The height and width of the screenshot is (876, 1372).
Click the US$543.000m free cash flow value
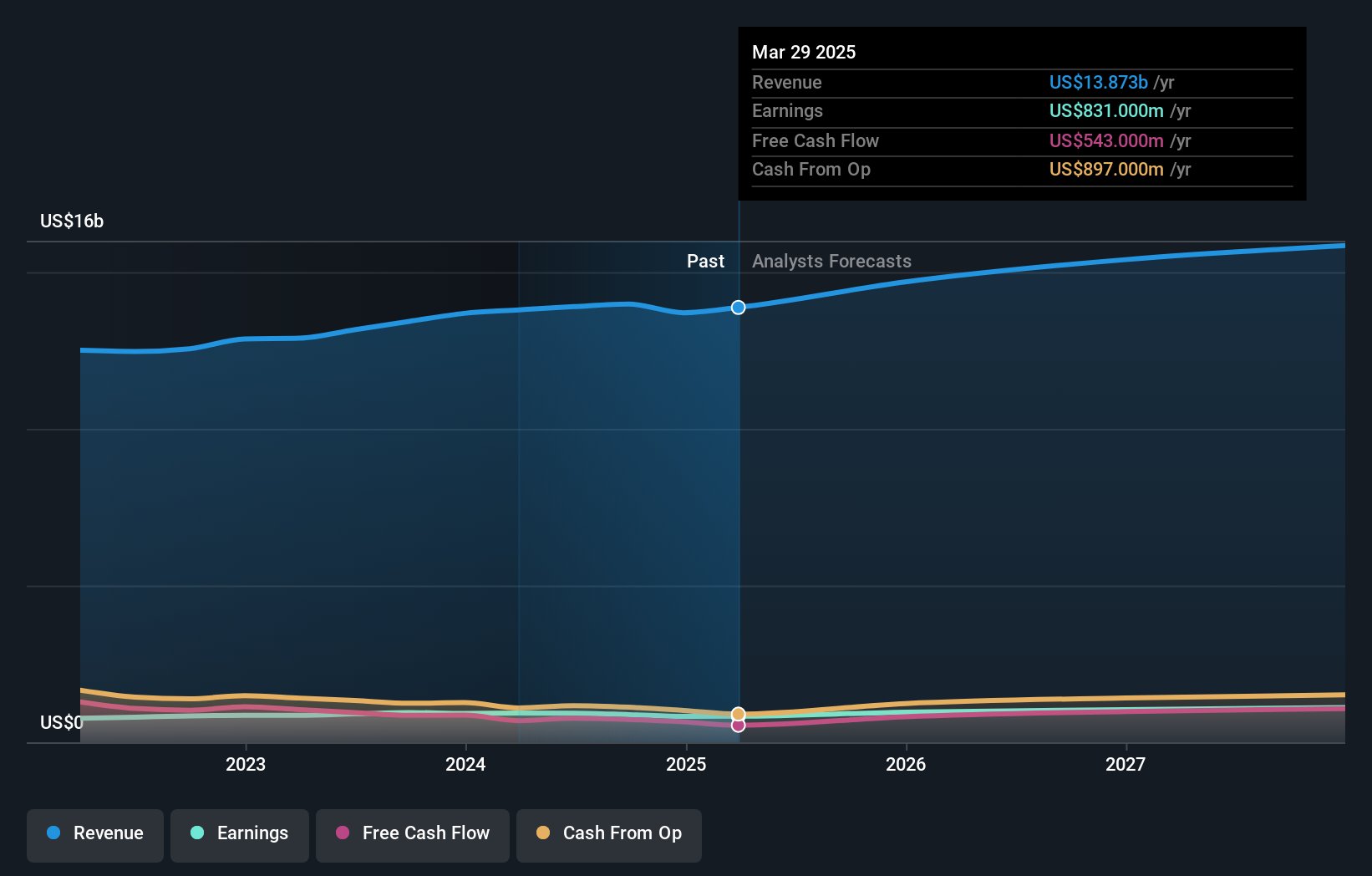[x=1106, y=140]
